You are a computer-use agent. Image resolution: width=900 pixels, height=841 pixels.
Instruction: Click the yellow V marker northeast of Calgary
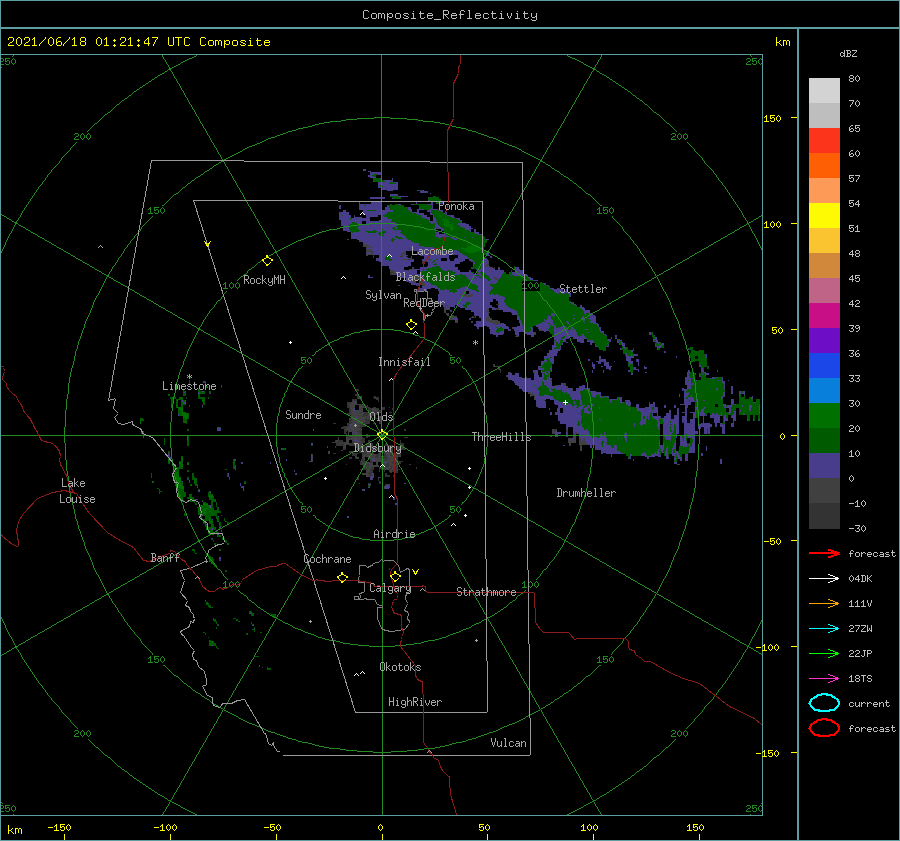click(x=415, y=572)
